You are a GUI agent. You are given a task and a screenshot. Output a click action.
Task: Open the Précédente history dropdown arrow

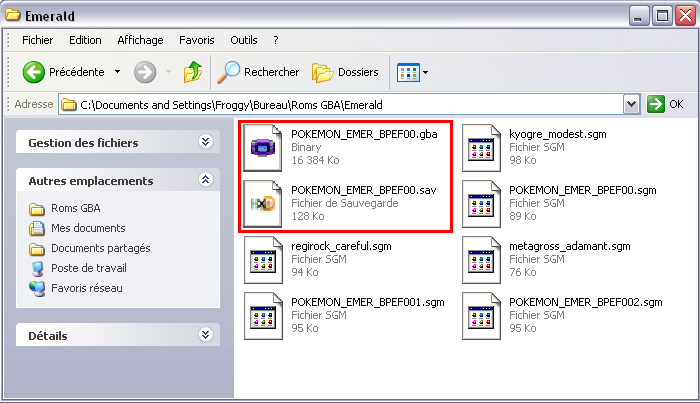[x=117, y=71]
